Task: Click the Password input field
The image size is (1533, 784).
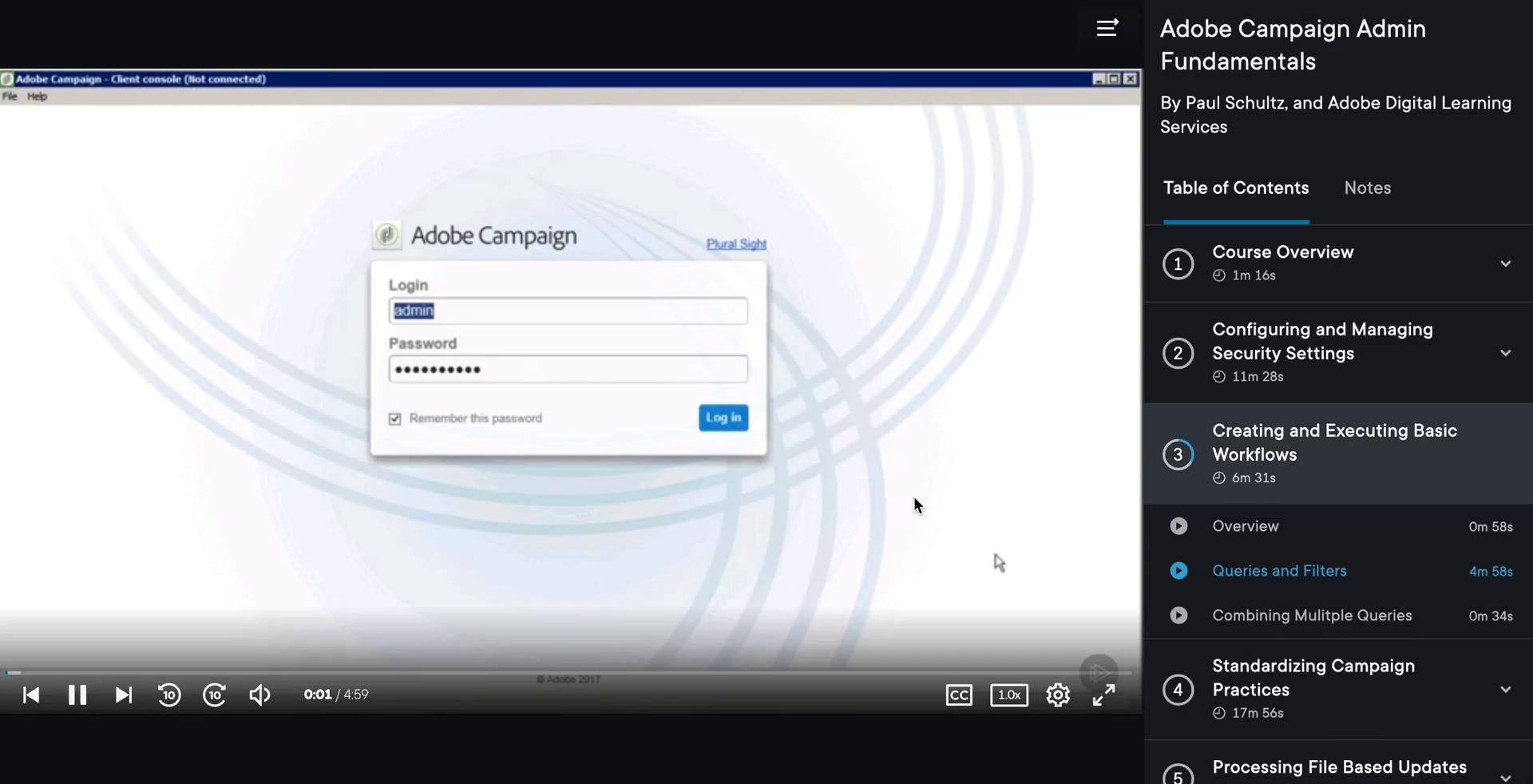Action: 568,369
